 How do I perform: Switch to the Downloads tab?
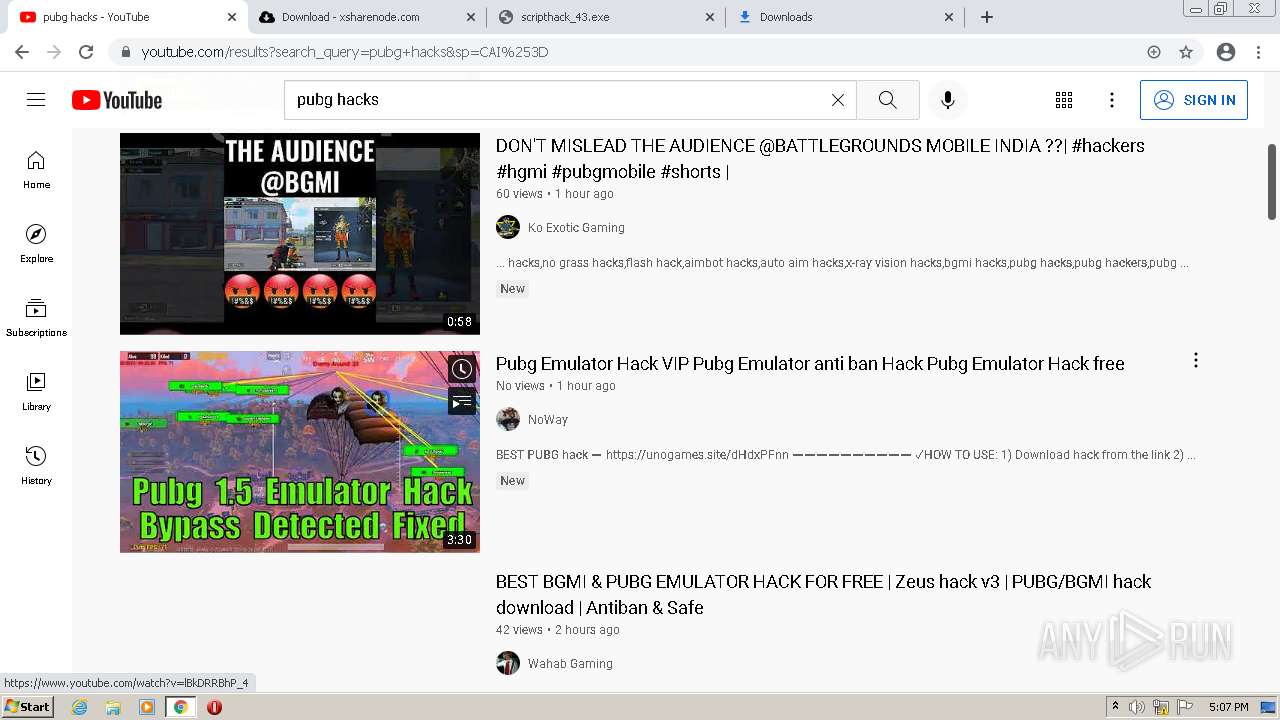(x=845, y=17)
